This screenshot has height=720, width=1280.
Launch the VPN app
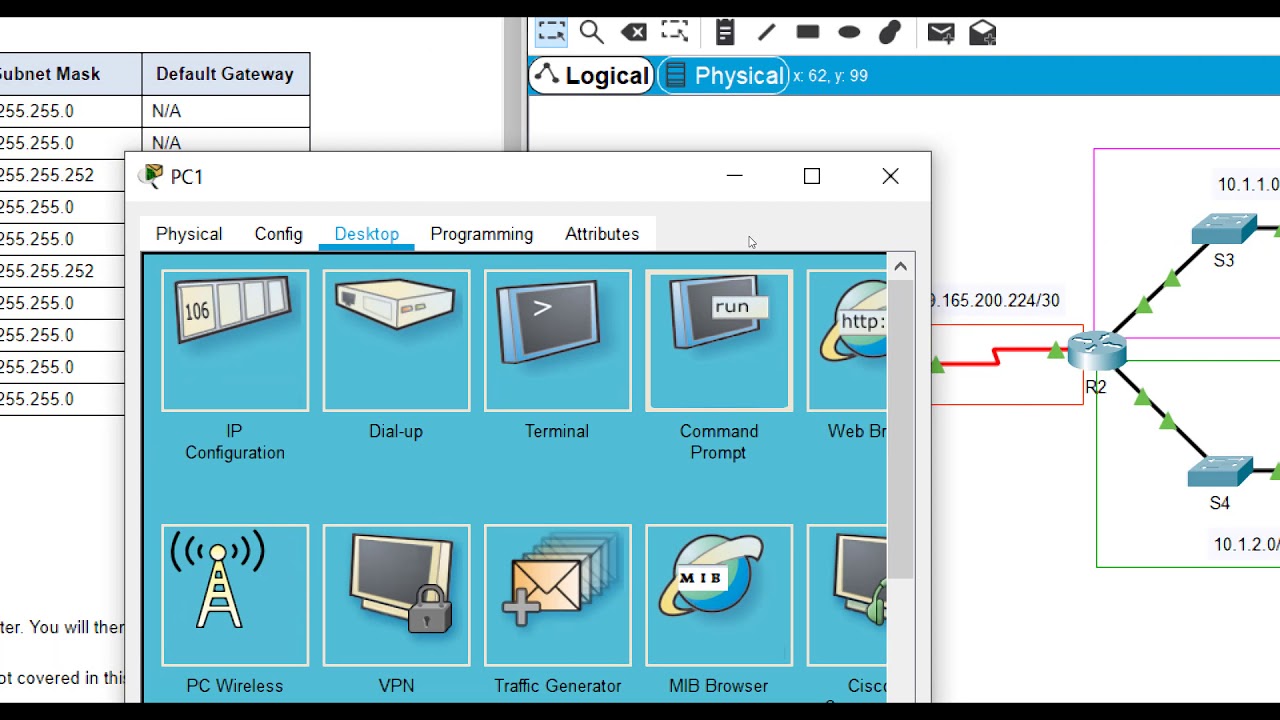click(x=396, y=596)
